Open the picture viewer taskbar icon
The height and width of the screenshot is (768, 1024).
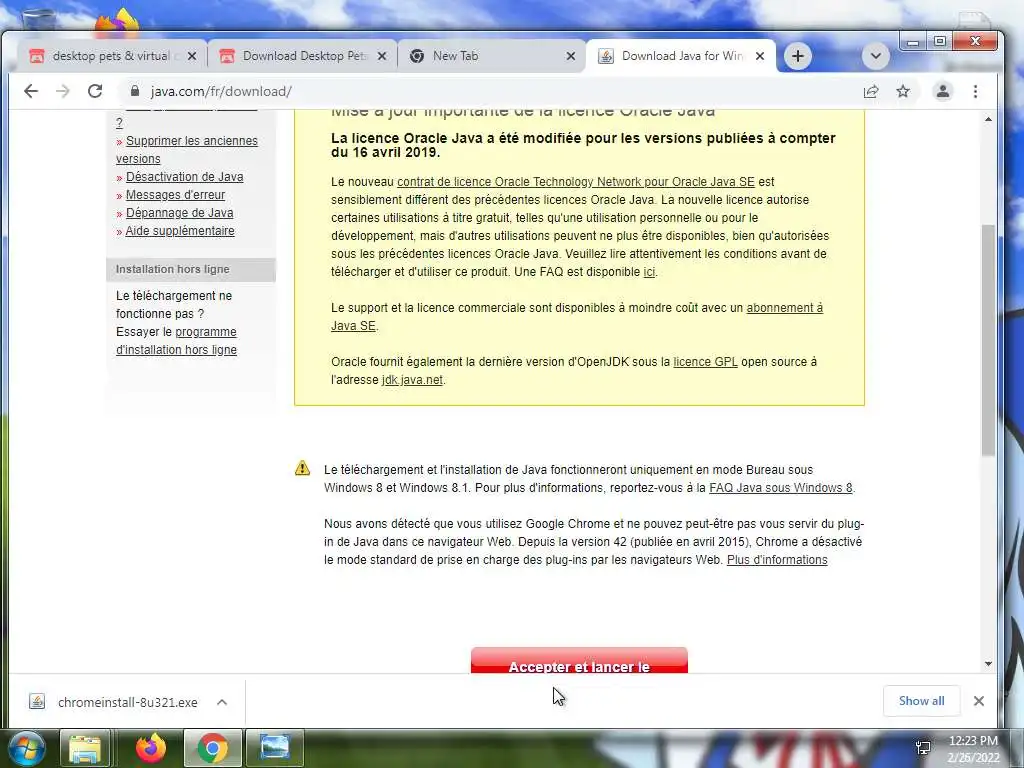click(275, 748)
